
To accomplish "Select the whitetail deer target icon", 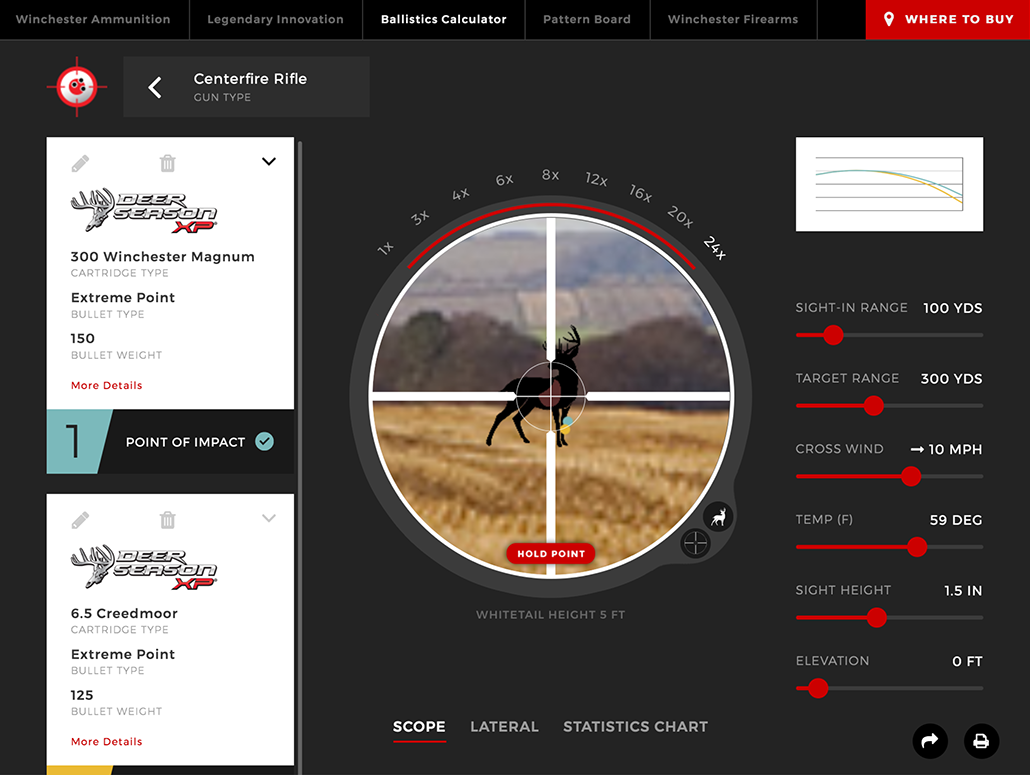I will (719, 517).
